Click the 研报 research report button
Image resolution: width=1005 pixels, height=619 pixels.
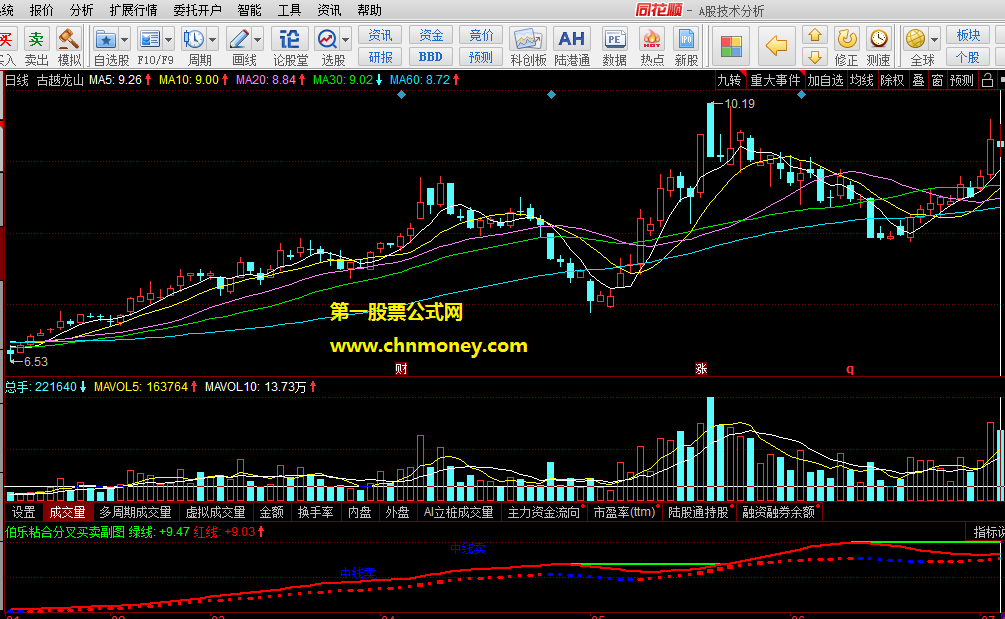pos(380,57)
